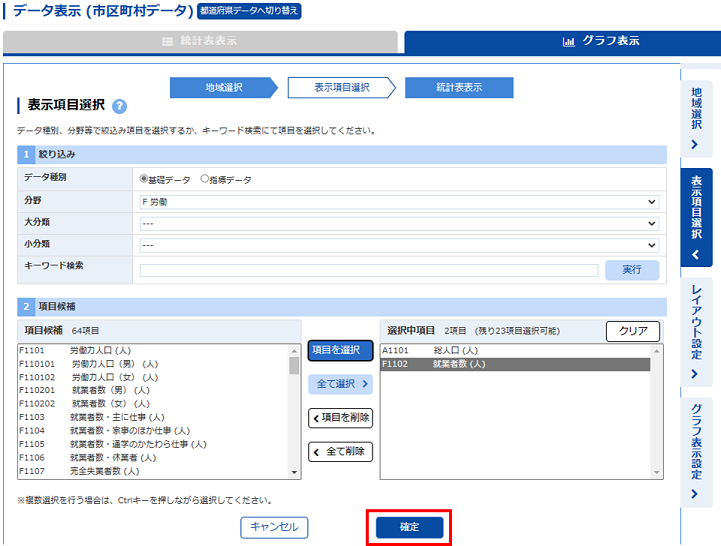The width and height of the screenshot is (721, 546).
Task: Open the 分野 dropdown showing F 労働
Action: tap(399, 202)
